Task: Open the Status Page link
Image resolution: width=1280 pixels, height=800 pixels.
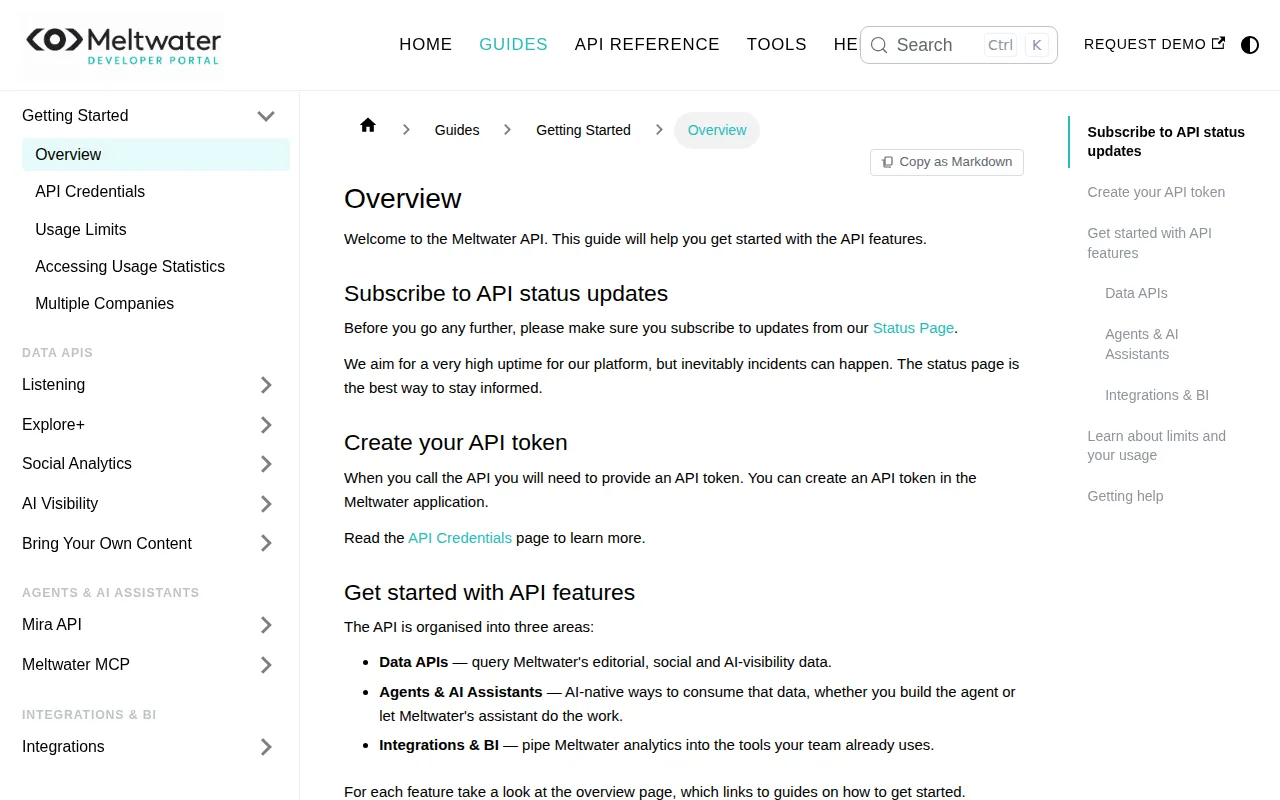Action: point(913,328)
